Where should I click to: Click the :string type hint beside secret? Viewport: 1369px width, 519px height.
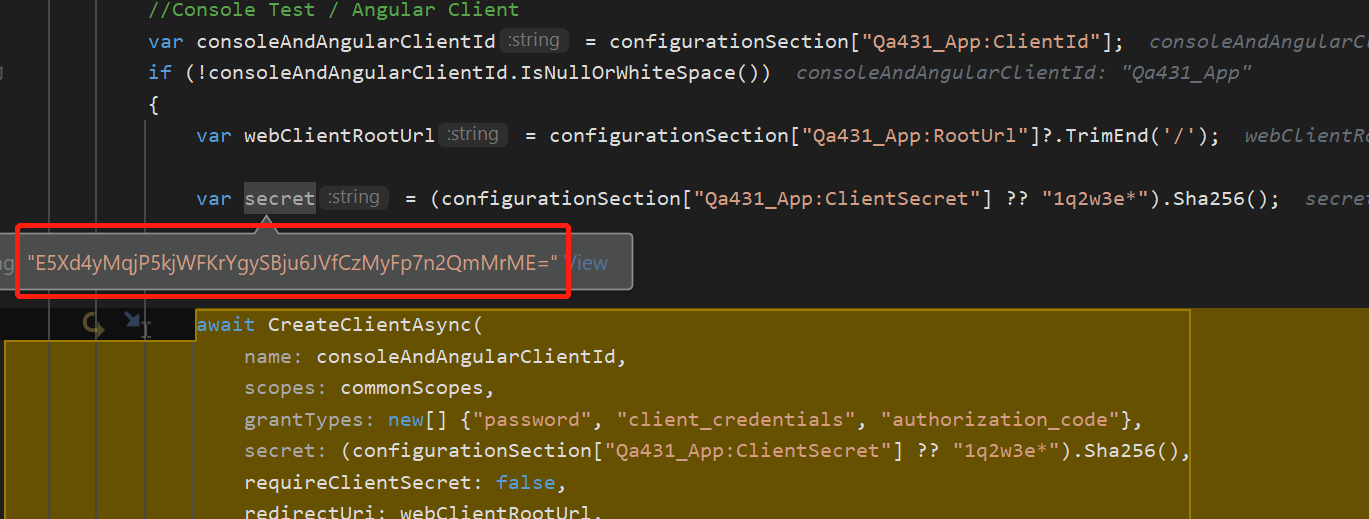click(x=355, y=198)
